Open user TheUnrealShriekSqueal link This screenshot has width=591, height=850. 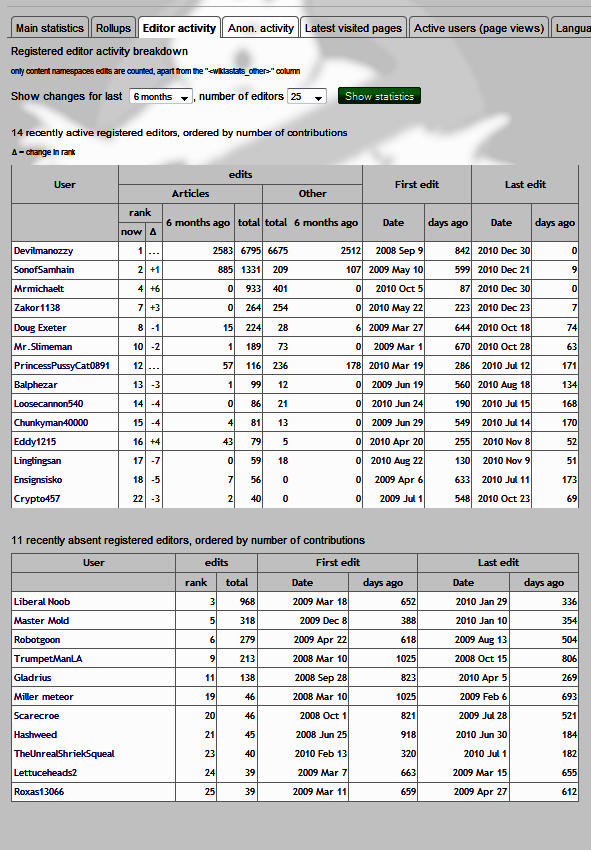64,754
